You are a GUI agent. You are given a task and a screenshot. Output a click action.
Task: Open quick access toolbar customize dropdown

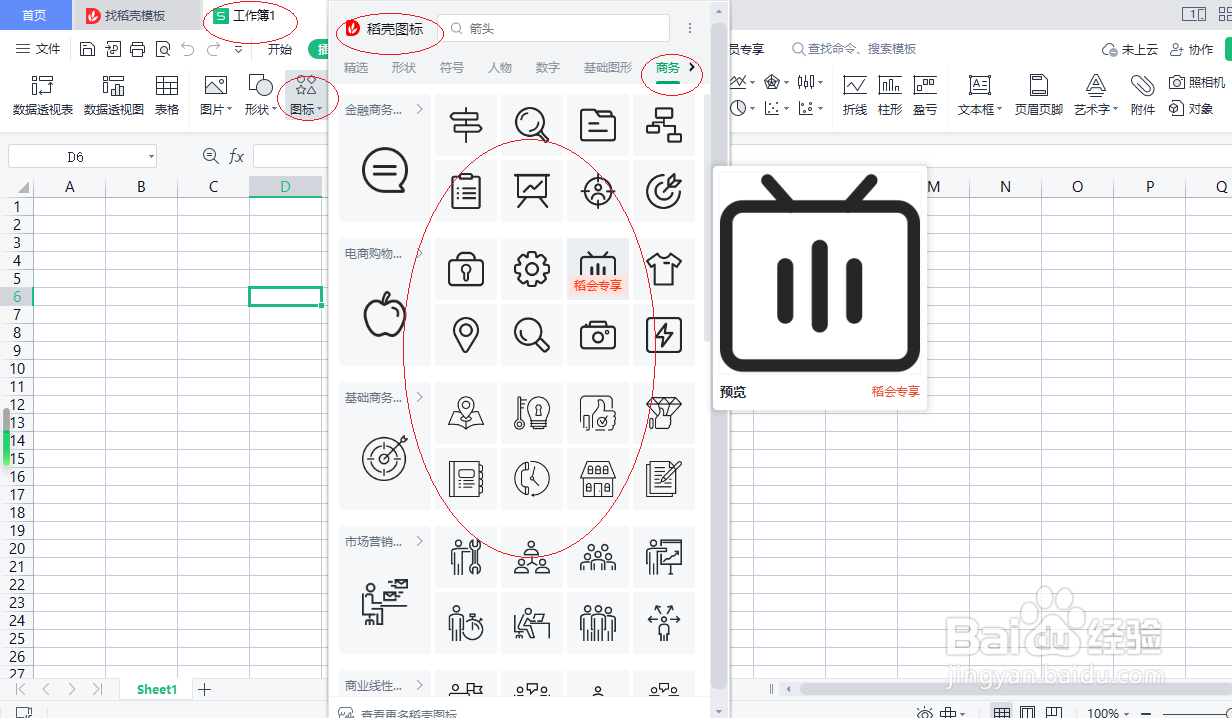click(238, 49)
